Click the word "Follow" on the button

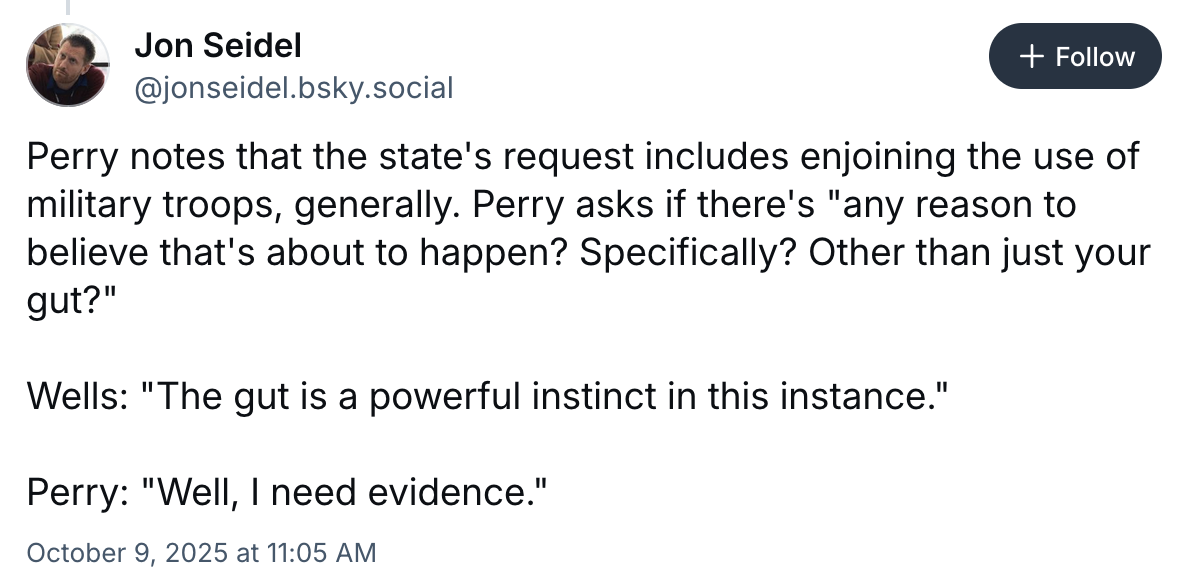click(1095, 57)
